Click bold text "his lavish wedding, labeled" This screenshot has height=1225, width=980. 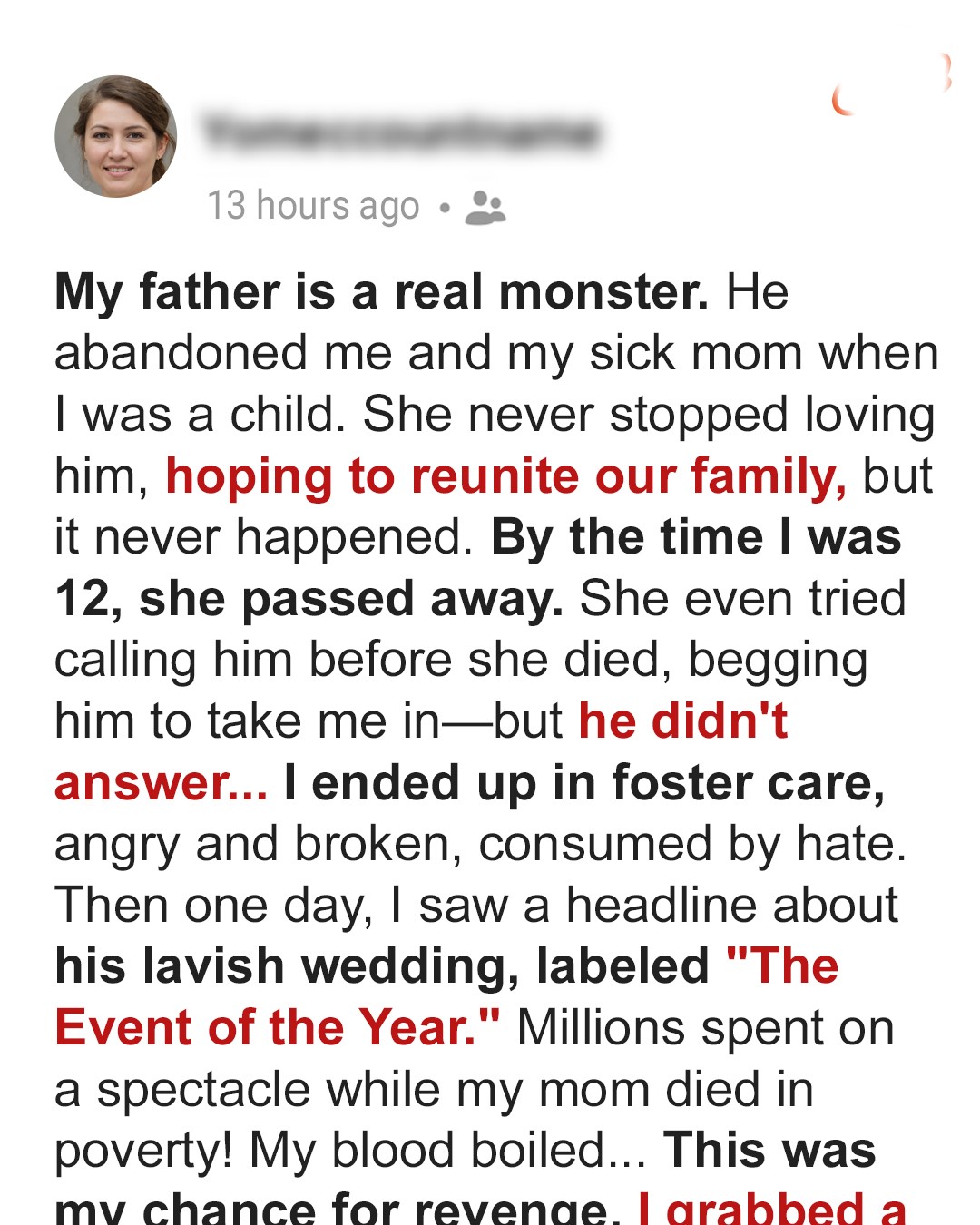(x=381, y=966)
